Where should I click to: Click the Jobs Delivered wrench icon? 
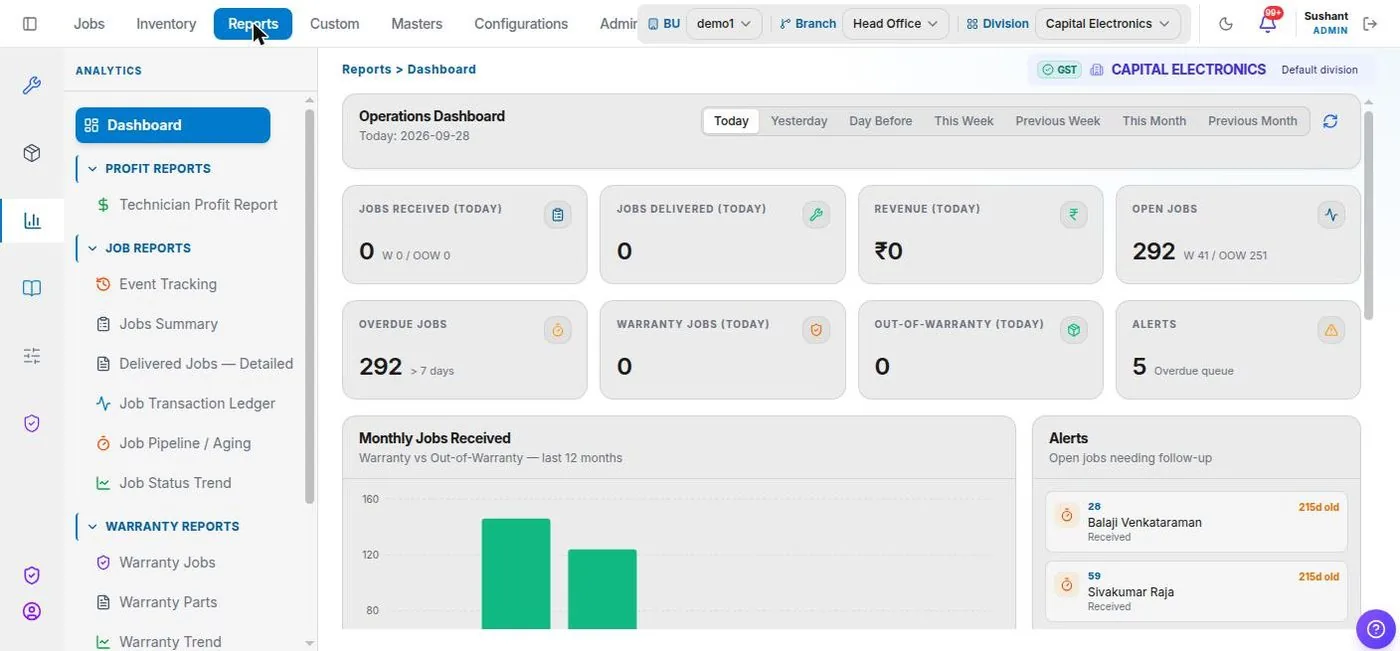816,214
